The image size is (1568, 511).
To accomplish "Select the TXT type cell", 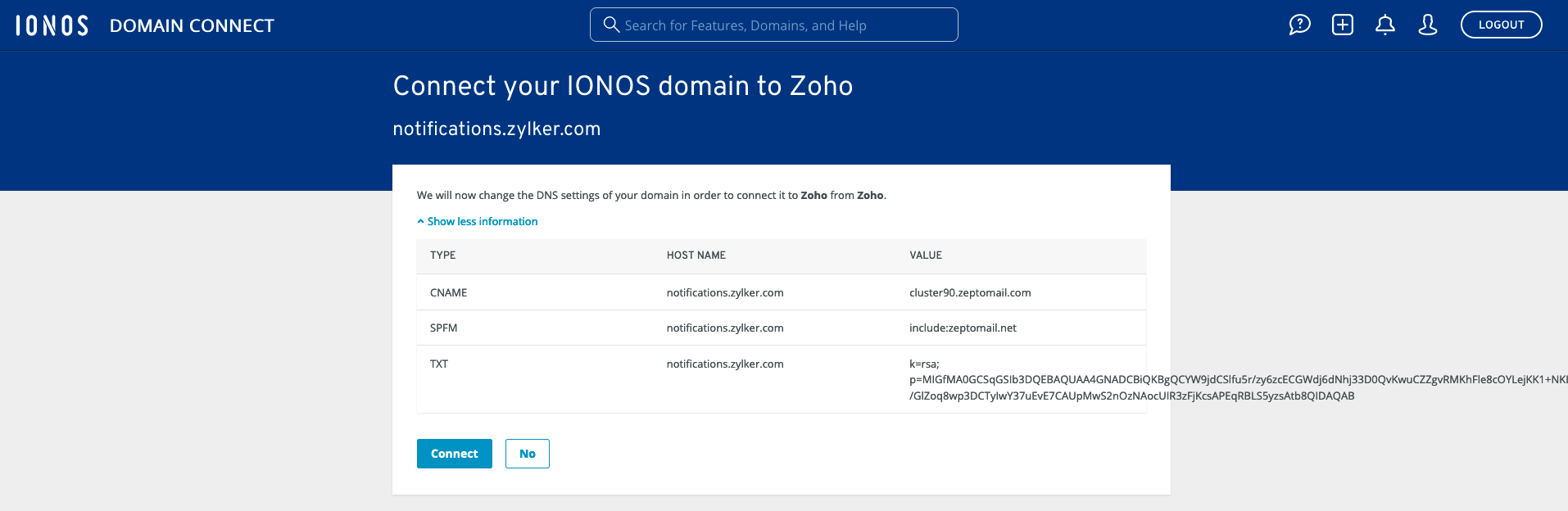I will 438,364.
